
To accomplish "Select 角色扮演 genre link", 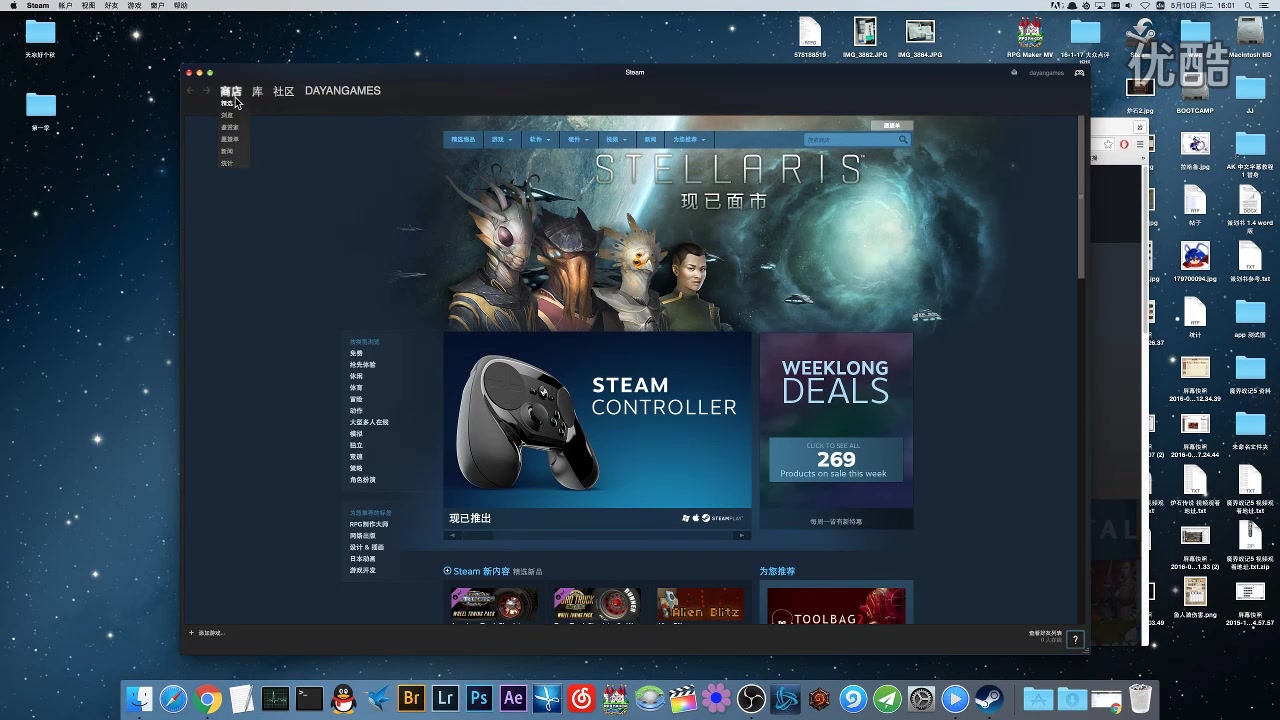I will (363, 480).
